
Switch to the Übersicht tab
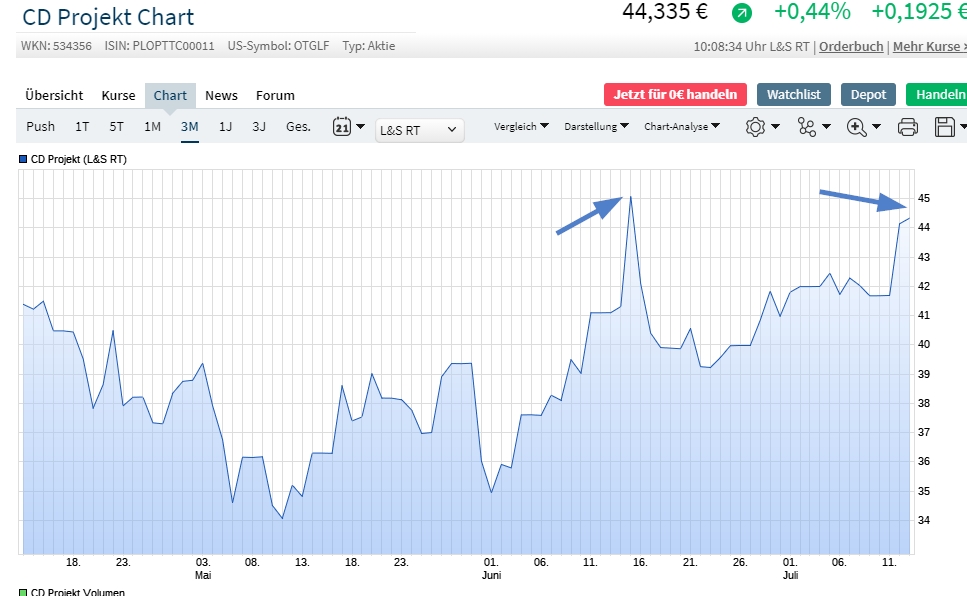pos(54,96)
